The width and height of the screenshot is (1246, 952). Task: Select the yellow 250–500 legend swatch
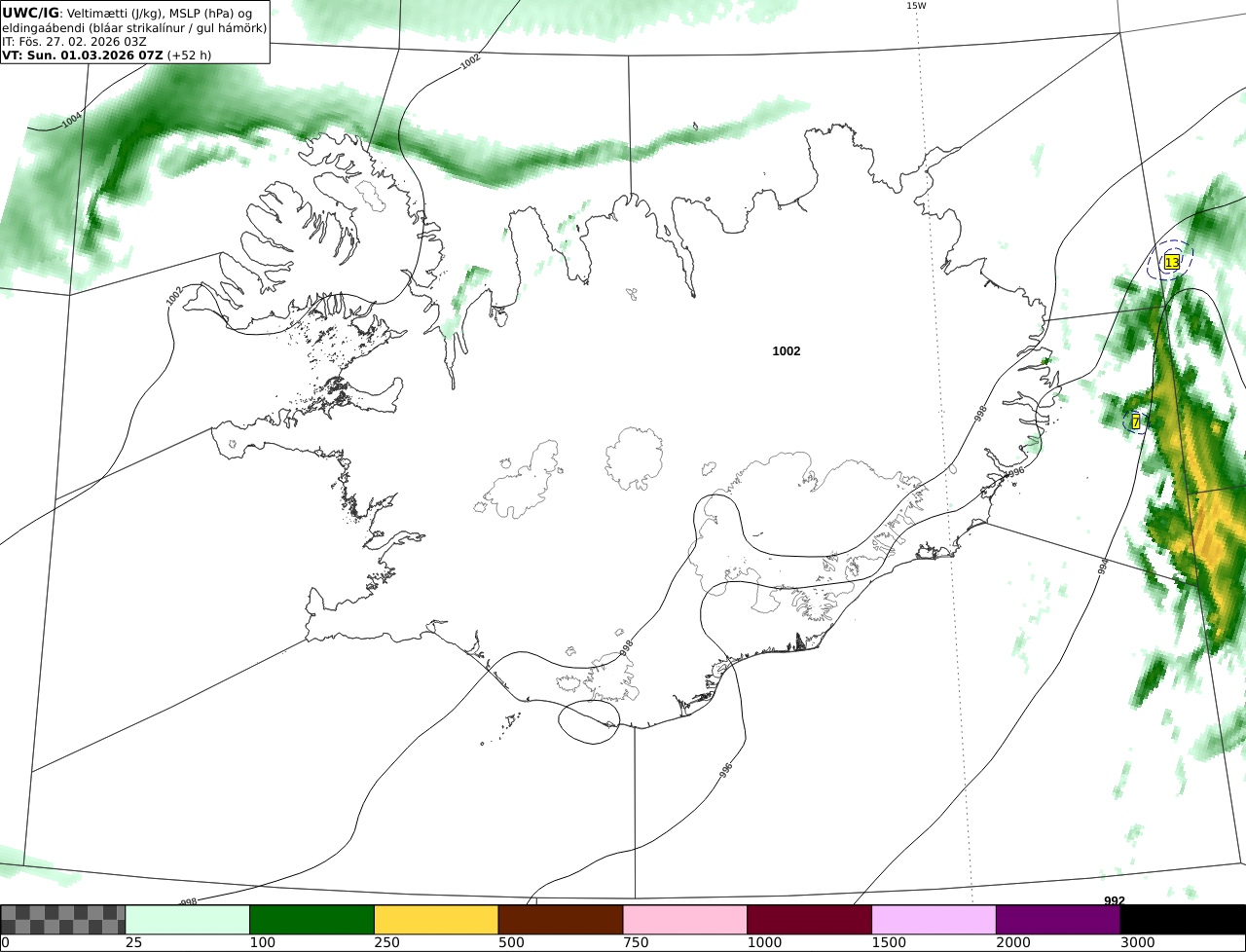[x=436, y=920]
